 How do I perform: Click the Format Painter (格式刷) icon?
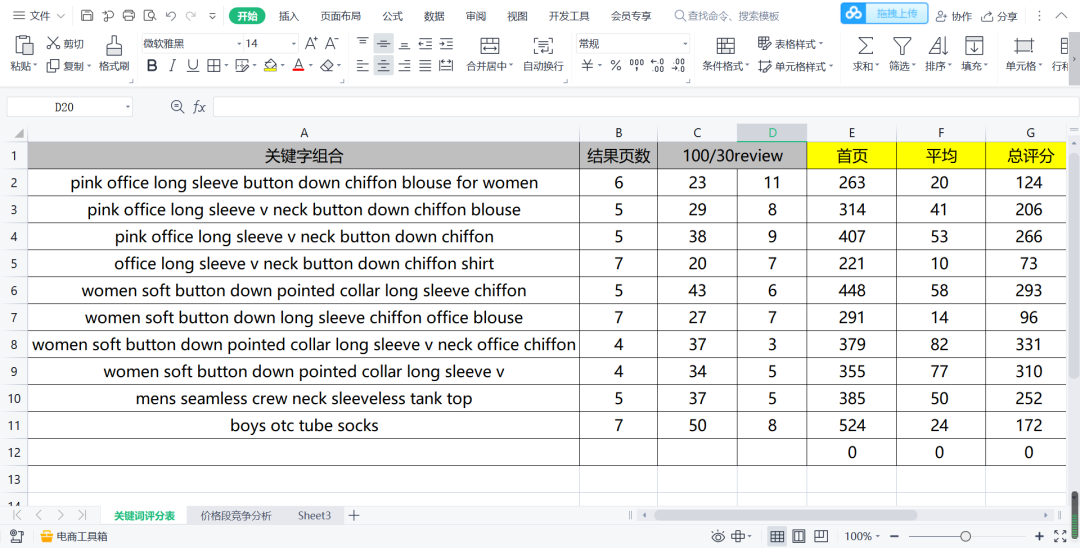[x=114, y=45]
